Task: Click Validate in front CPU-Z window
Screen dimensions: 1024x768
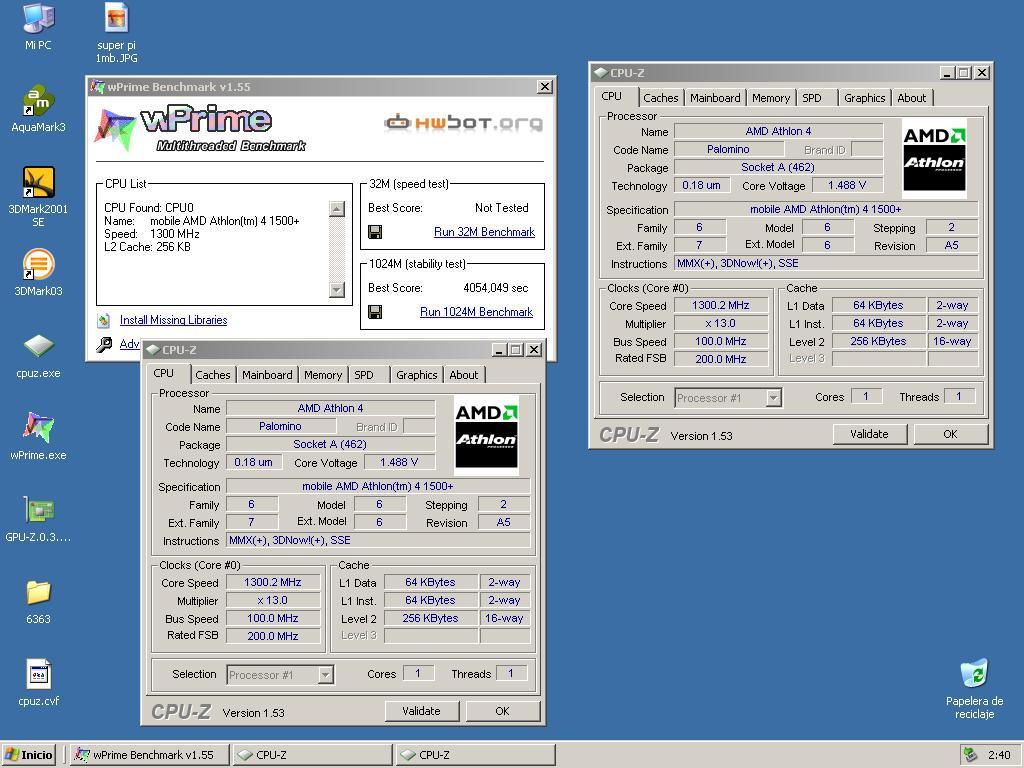Action: coord(421,711)
